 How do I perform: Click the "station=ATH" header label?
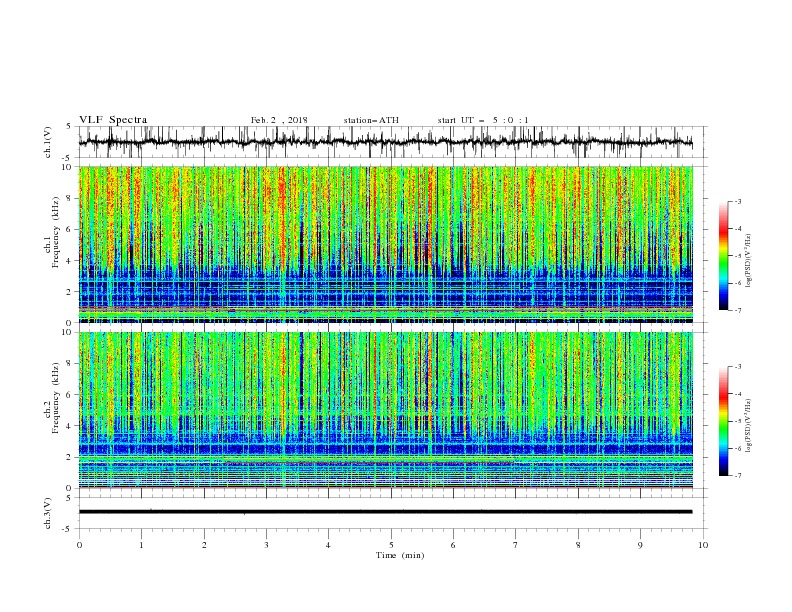[x=371, y=120]
